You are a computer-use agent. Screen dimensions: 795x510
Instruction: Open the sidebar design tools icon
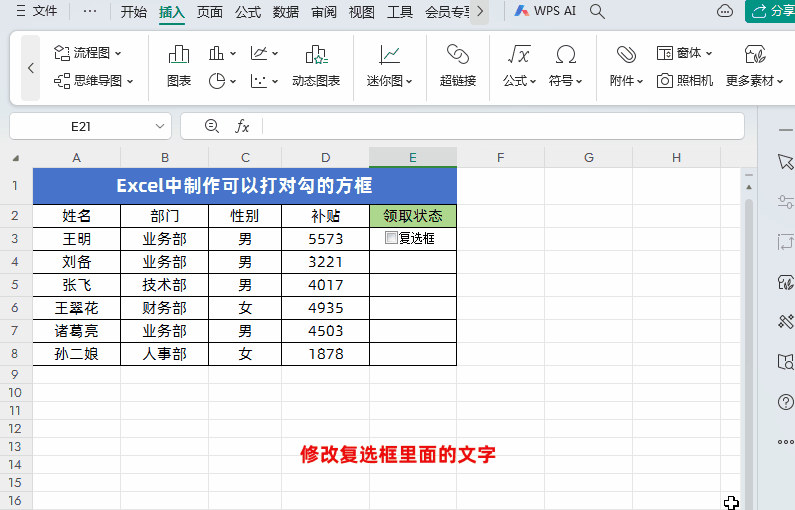pos(785,321)
